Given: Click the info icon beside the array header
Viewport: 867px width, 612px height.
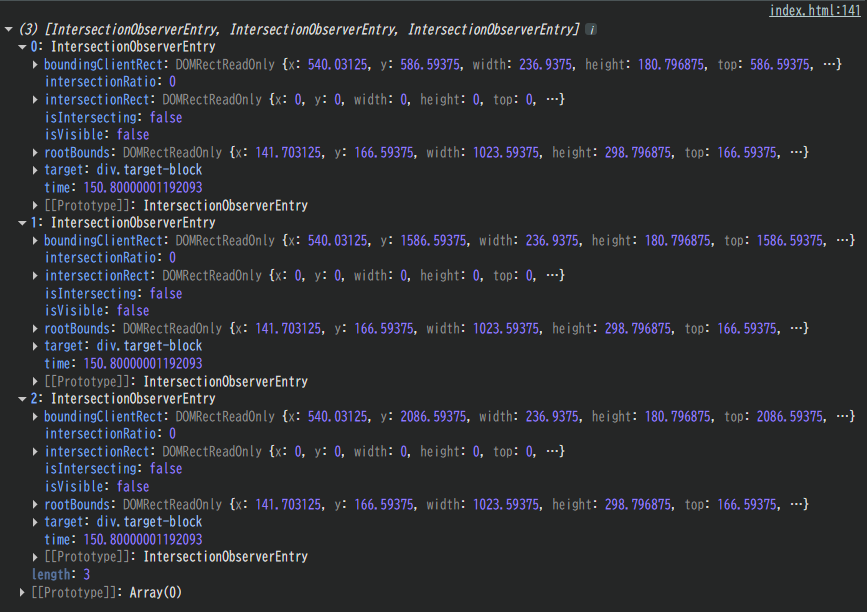Looking at the screenshot, I should point(592,30).
